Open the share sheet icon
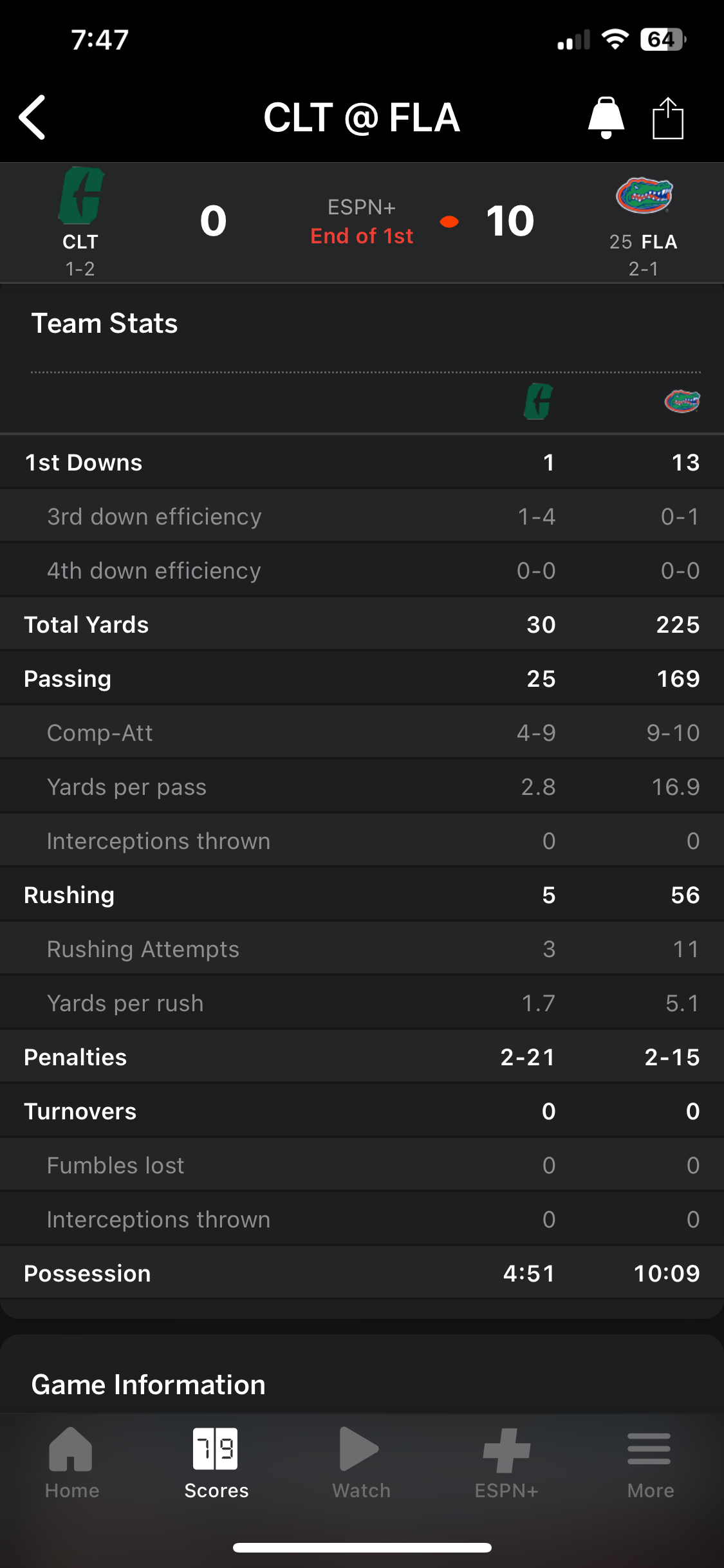 coord(667,118)
